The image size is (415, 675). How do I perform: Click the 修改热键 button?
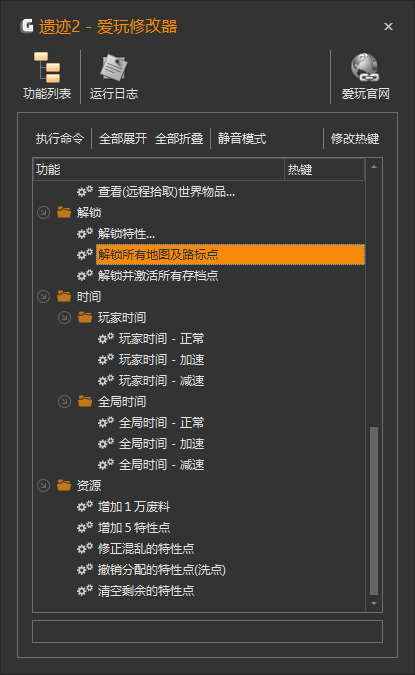coord(355,139)
